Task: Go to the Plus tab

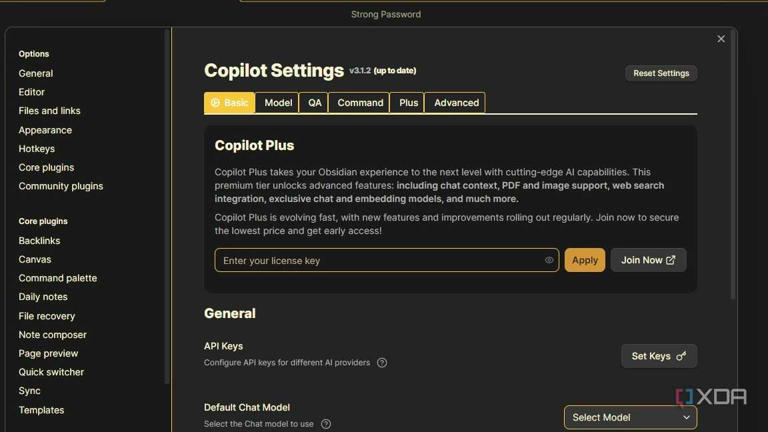Action: pyautogui.click(x=408, y=103)
